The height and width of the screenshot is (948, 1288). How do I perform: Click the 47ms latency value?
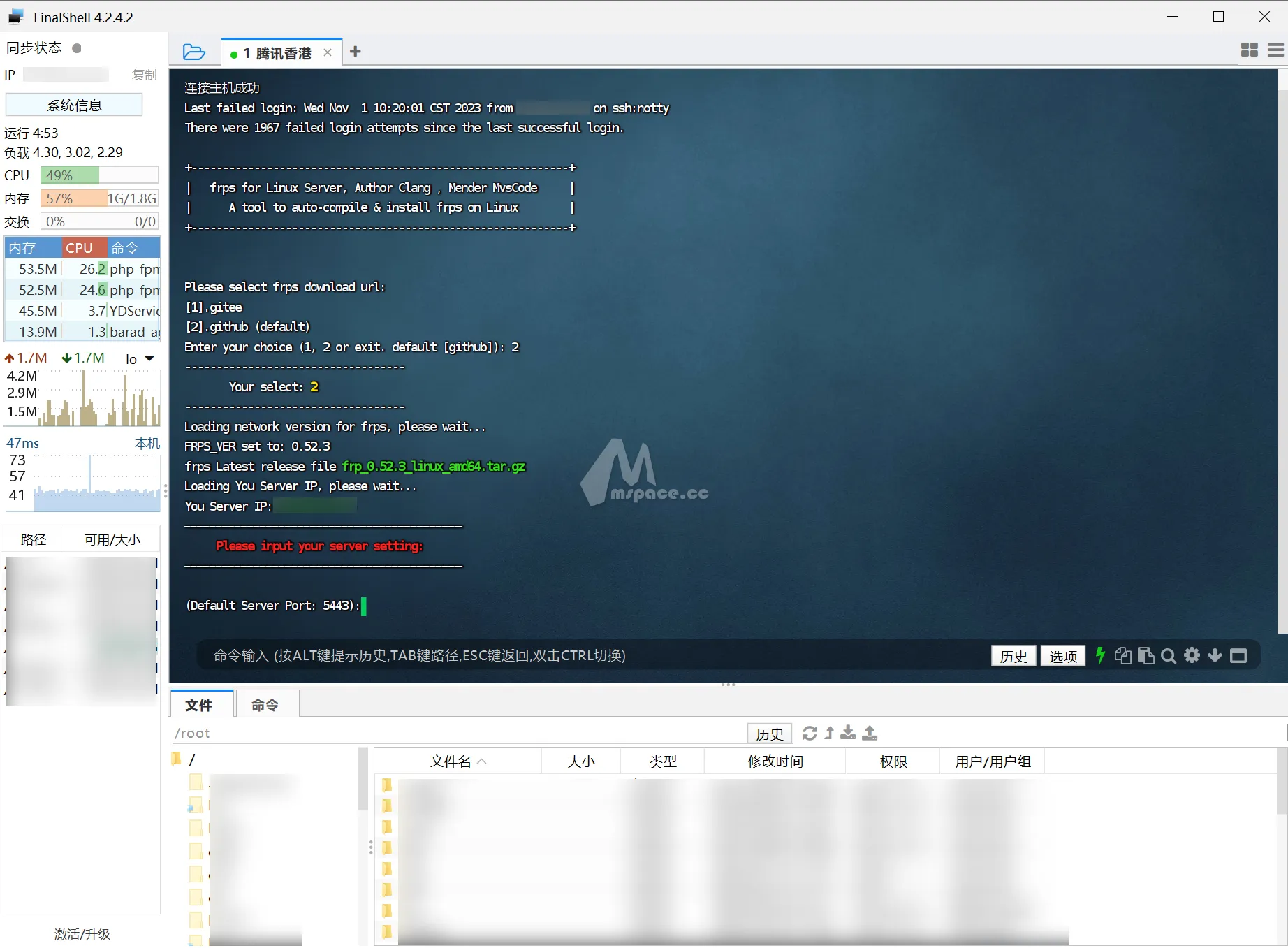coord(22,444)
